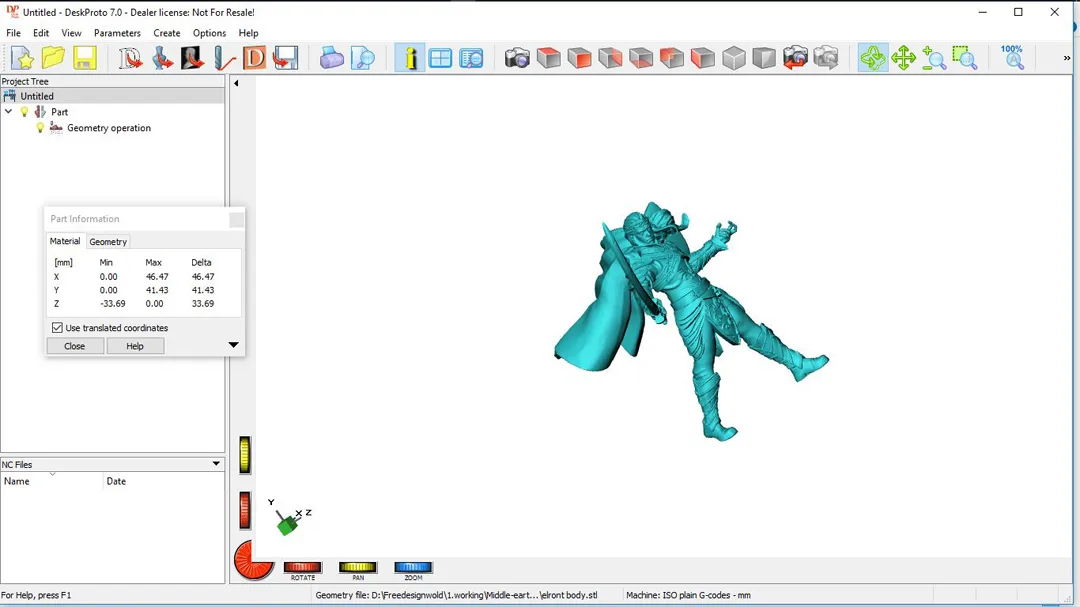This screenshot has height=607, width=1080.
Task: Click the cyan 3D figure model in viewport
Action: click(692, 321)
